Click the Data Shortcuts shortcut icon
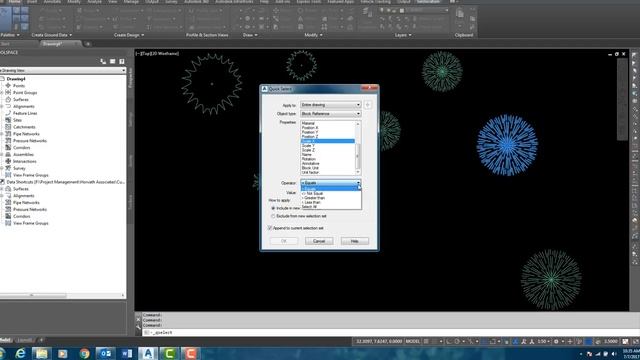This screenshot has width=640, height=360. 2,182
